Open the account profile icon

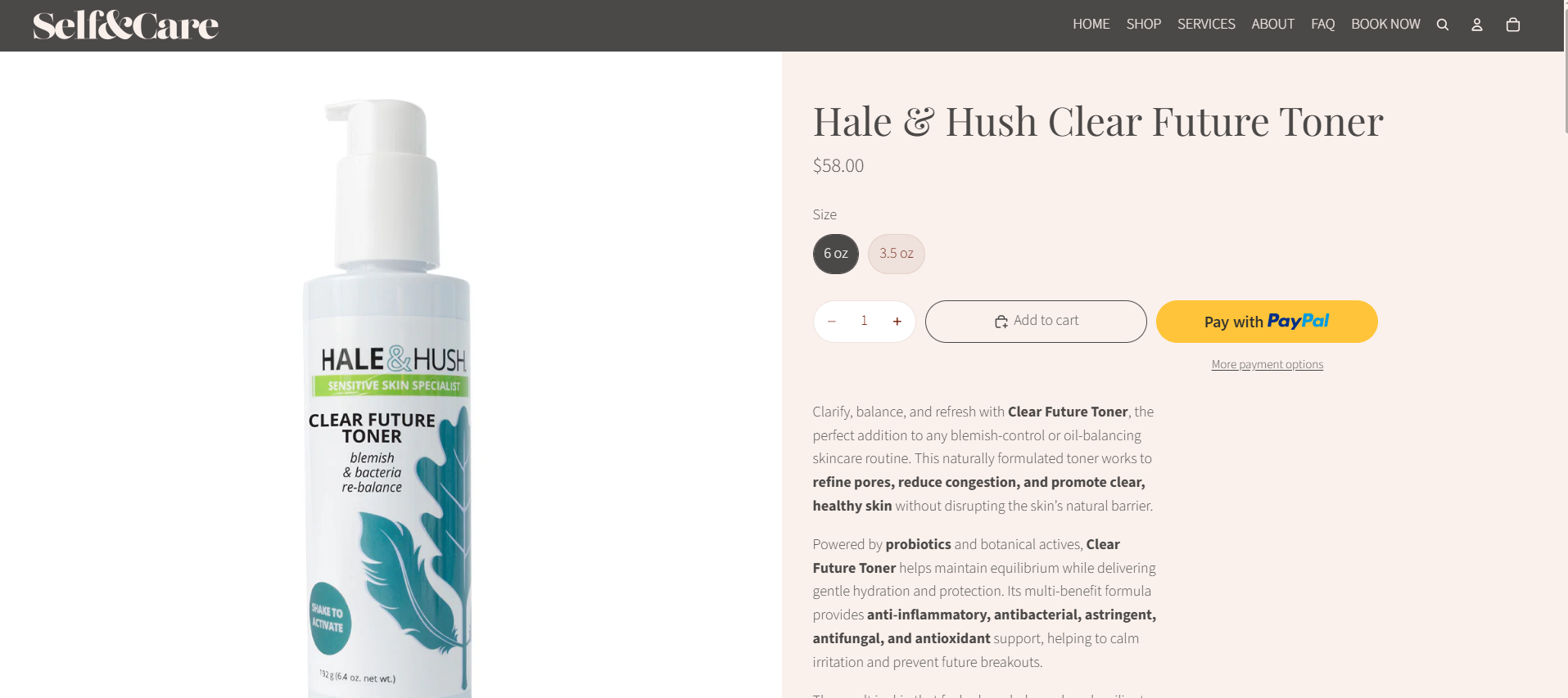(1477, 25)
